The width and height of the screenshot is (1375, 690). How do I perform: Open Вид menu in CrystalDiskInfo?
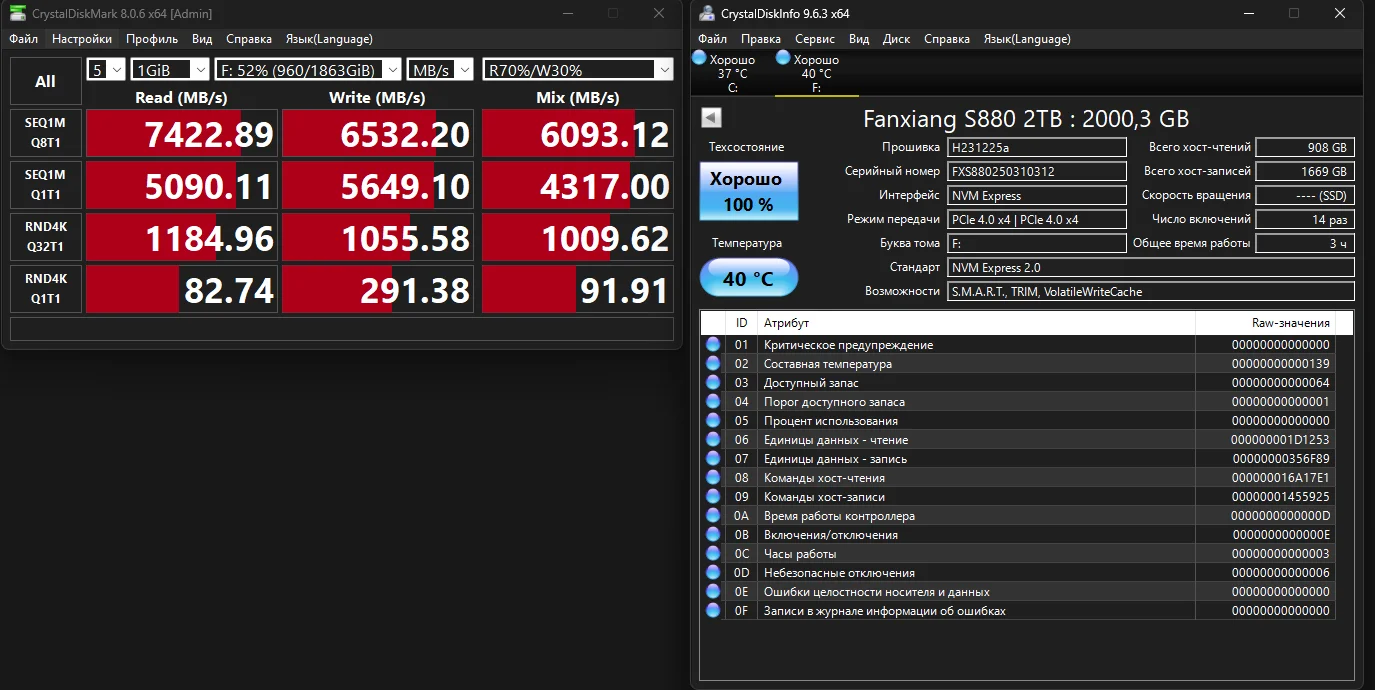(x=859, y=39)
